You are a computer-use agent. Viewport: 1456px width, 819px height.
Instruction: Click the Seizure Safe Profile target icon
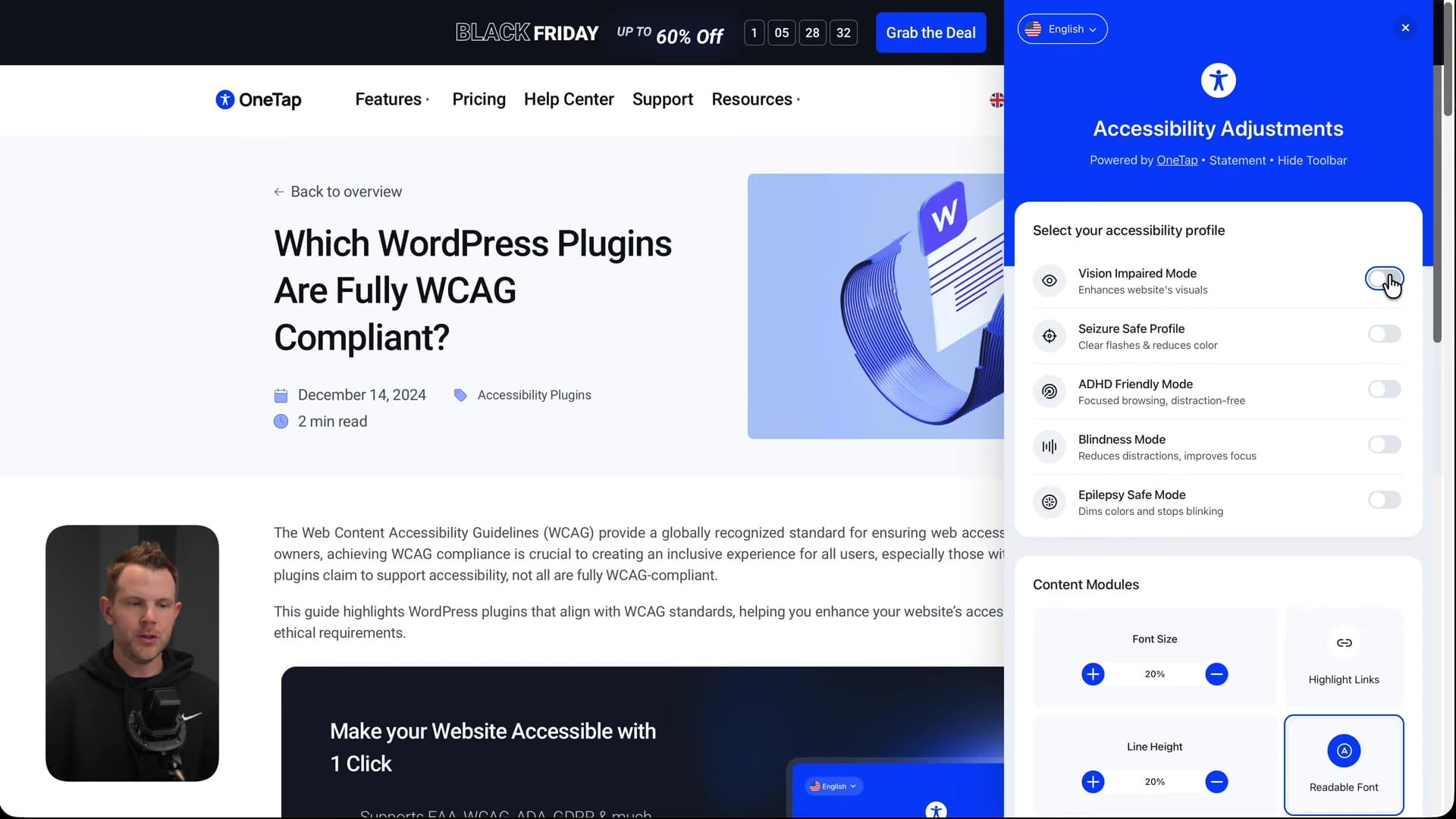click(x=1050, y=336)
